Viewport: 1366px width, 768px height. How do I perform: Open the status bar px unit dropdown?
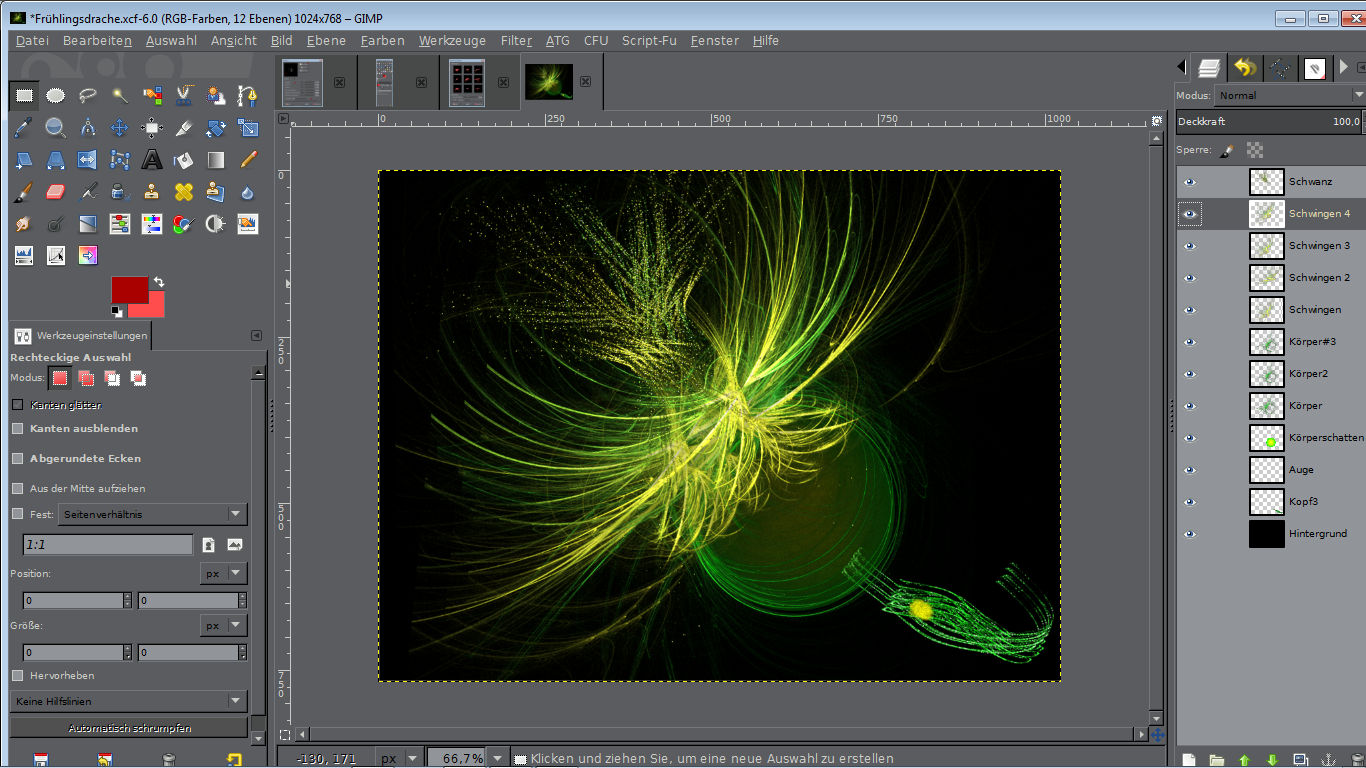[399, 758]
